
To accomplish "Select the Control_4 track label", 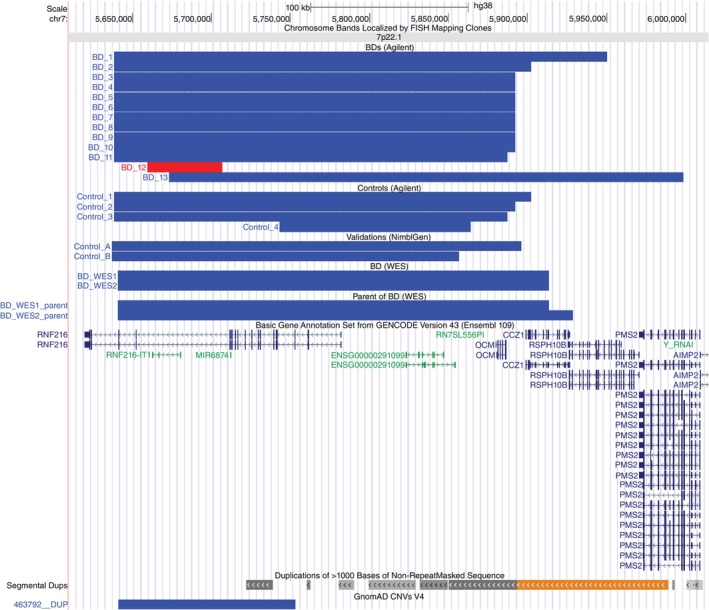I will (260, 227).
